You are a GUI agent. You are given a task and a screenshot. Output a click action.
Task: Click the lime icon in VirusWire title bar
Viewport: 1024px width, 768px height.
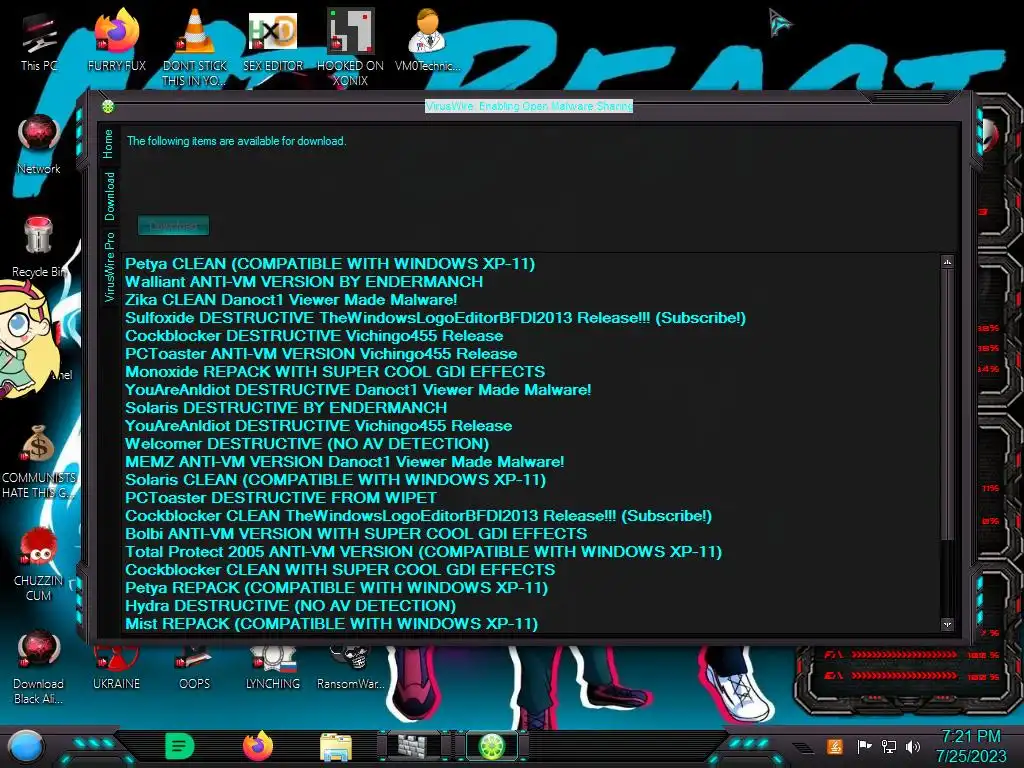point(108,106)
